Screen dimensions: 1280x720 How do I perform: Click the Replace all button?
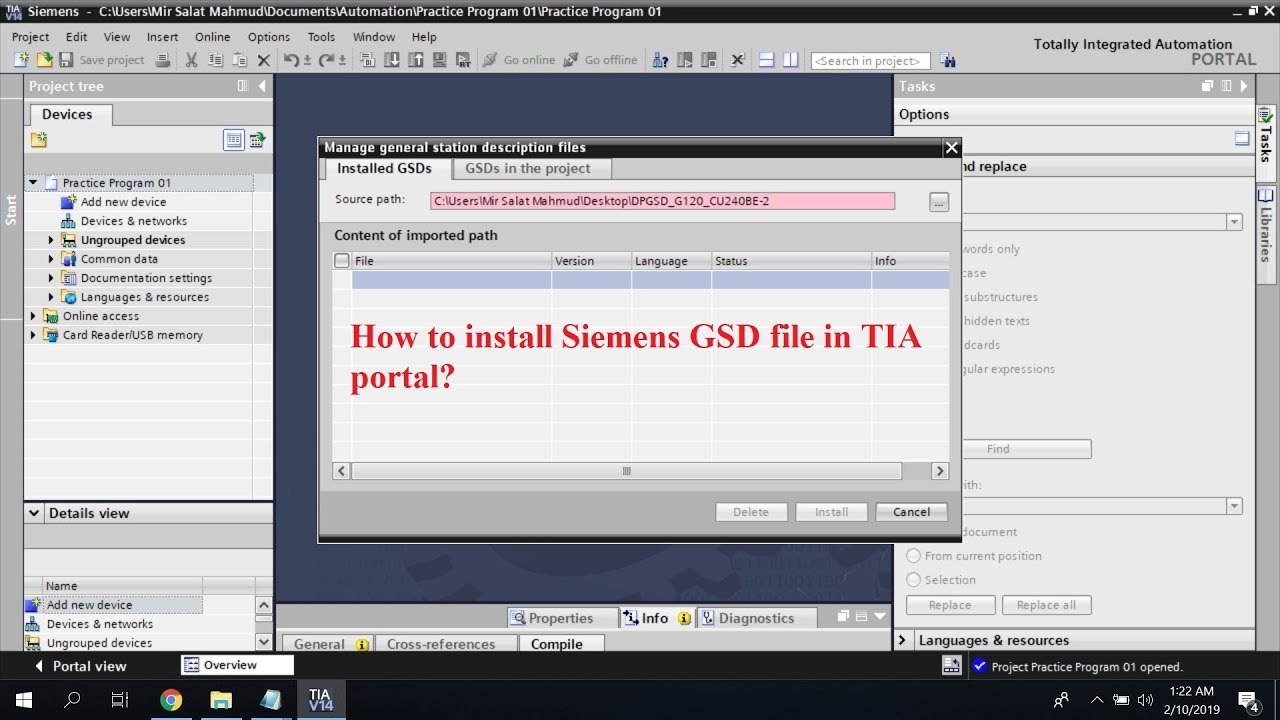pos(1046,605)
